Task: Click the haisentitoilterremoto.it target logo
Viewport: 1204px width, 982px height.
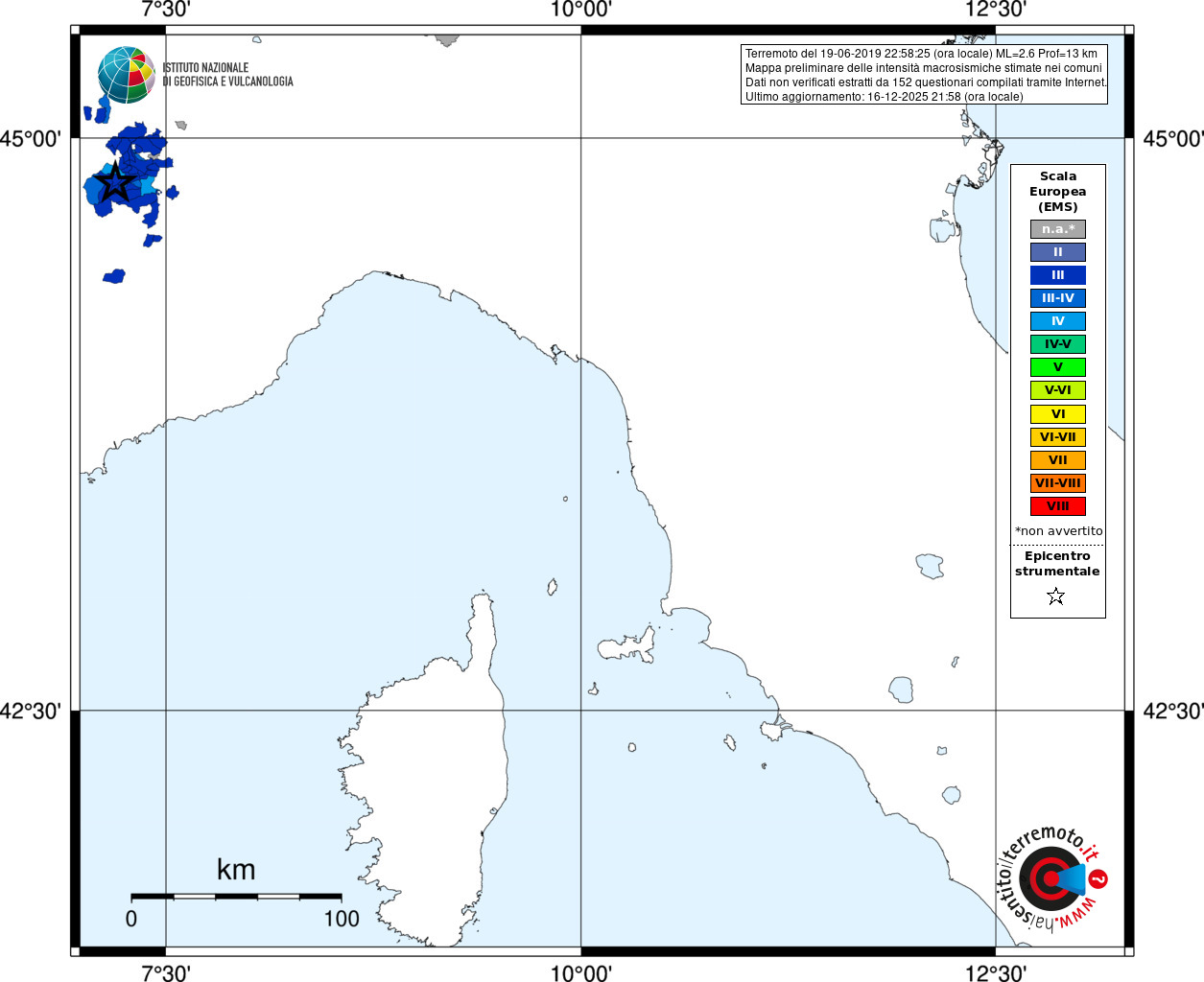Action: [1051, 878]
